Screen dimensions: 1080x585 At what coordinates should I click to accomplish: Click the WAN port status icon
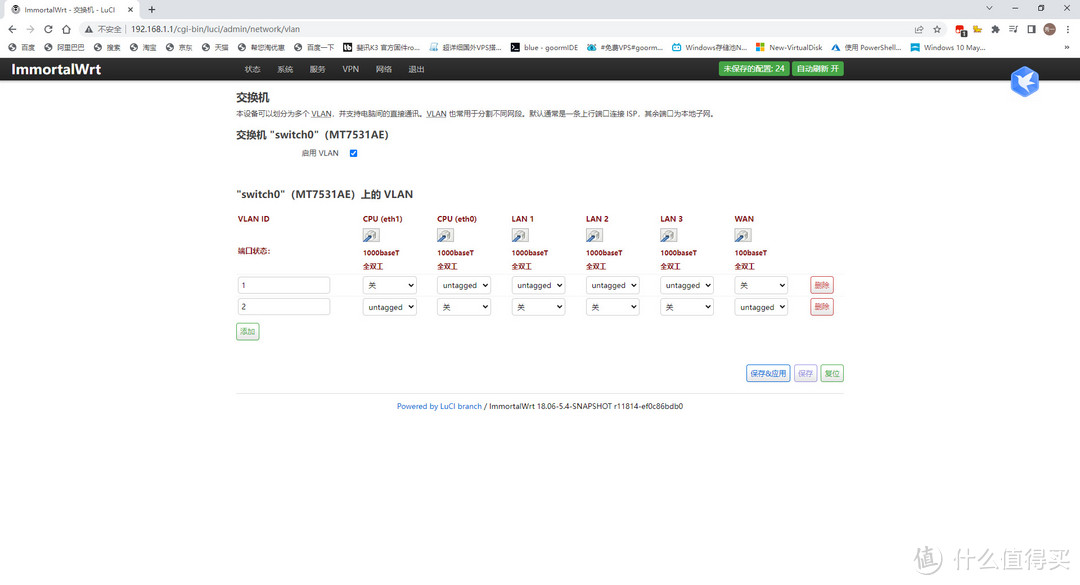pos(743,236)
